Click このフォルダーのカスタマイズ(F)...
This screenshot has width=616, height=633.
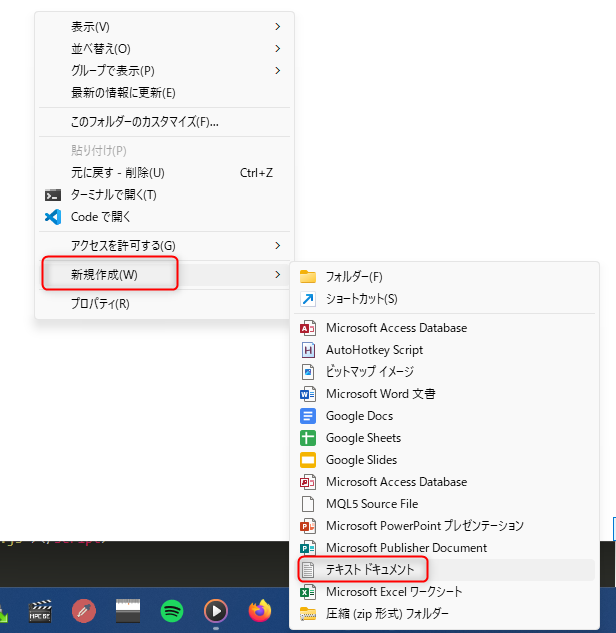144,122
